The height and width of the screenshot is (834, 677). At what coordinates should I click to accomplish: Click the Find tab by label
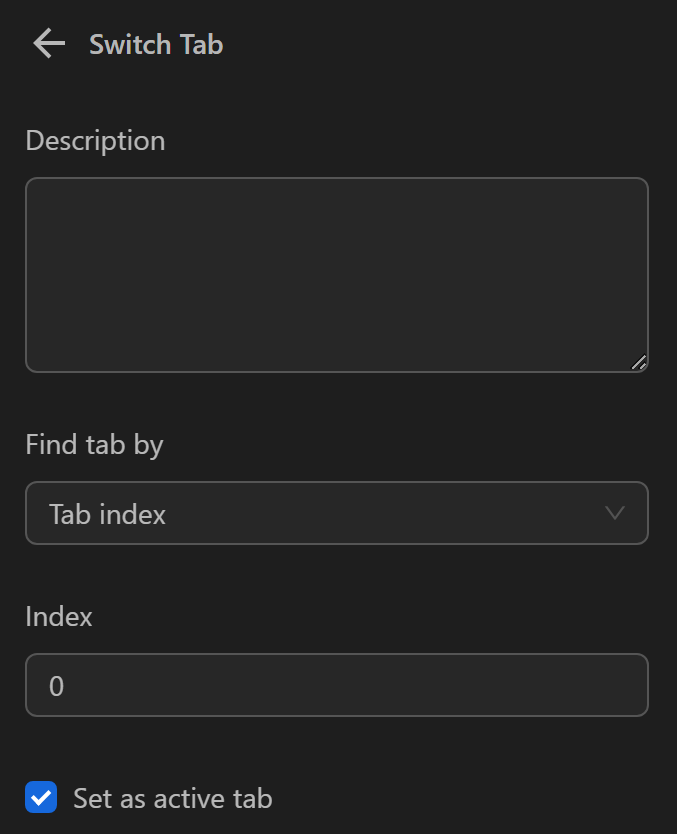(x=94, y=445)
